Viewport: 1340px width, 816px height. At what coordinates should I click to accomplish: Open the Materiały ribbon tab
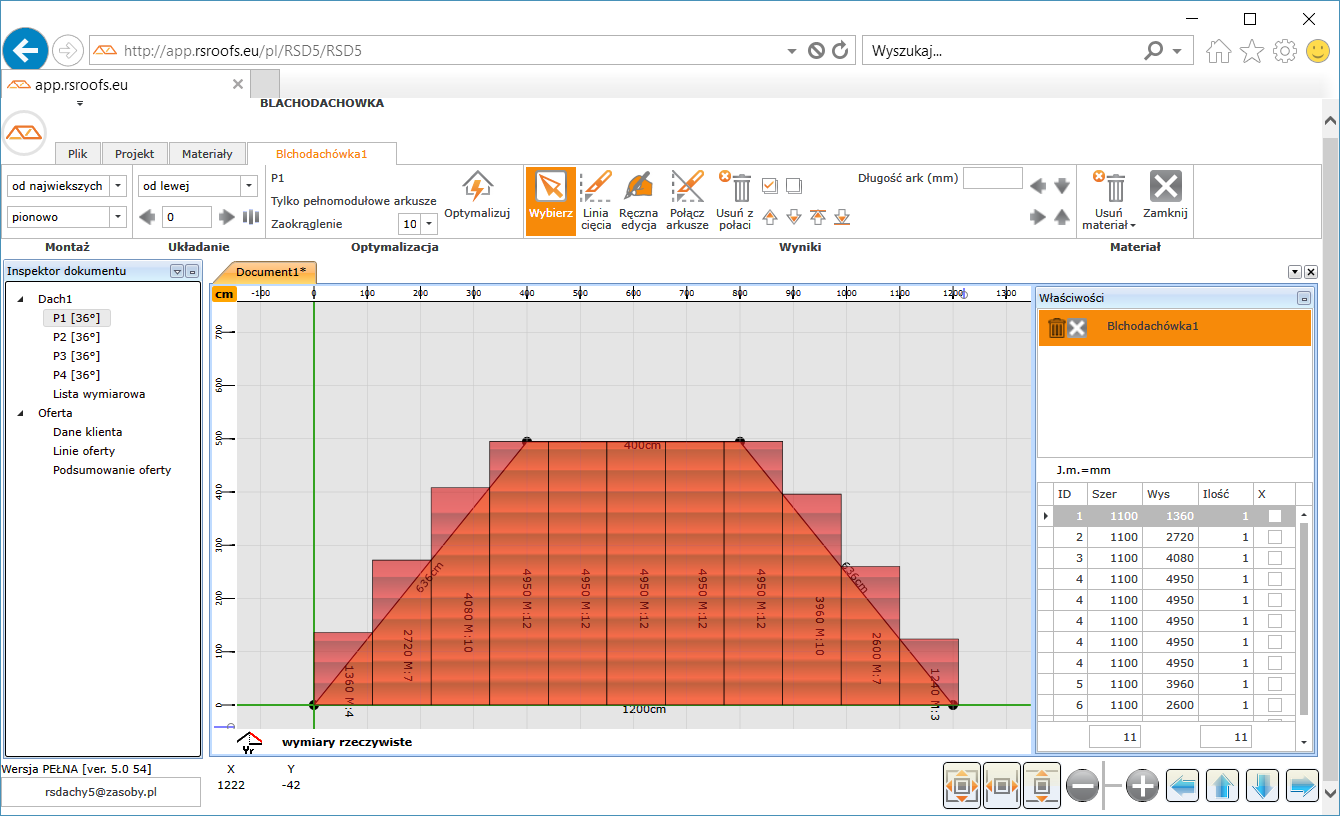pos(207,154)
